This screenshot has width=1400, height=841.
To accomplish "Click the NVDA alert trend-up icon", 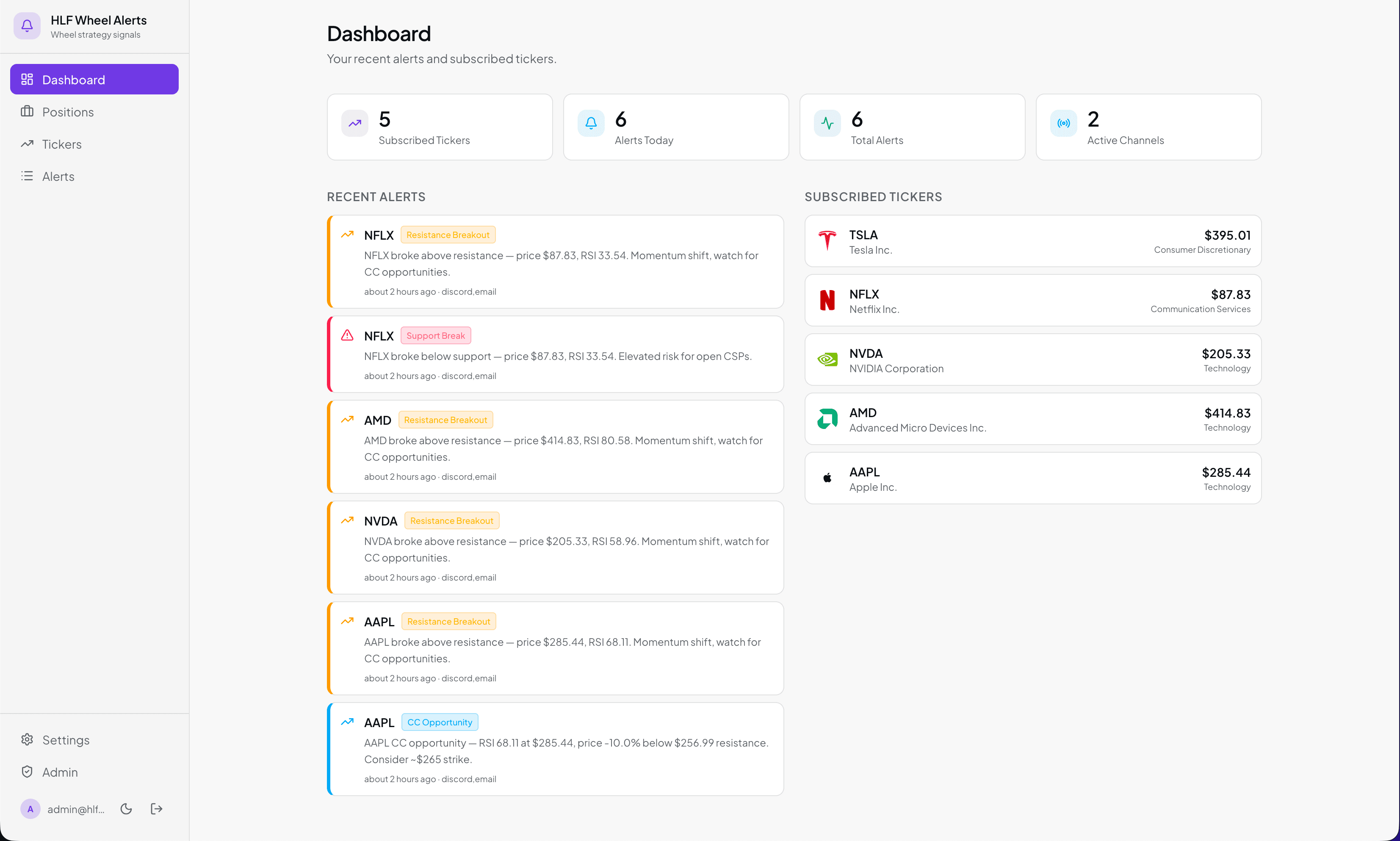I will (347, 520).
